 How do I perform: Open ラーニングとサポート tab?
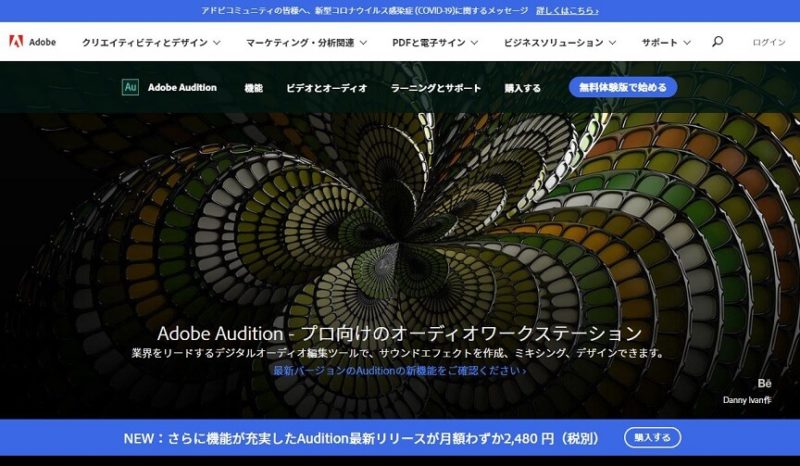pos(436,88)
